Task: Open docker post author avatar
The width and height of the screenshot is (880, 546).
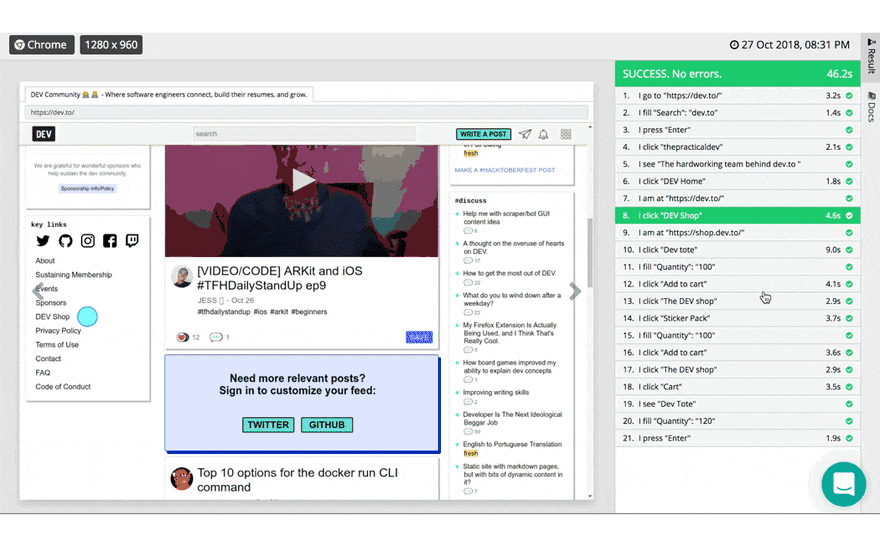Action: click(x=182, y=479)
